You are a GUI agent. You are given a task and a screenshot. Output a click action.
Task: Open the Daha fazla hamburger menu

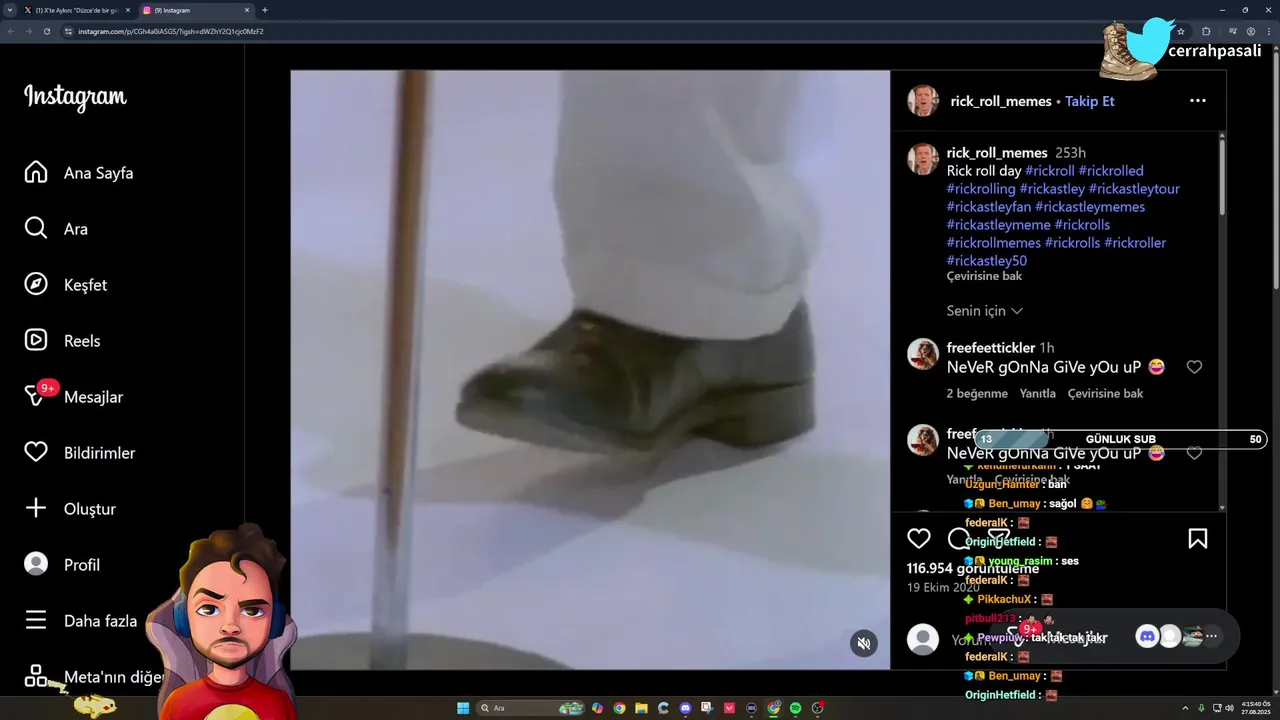pos(36,621)
